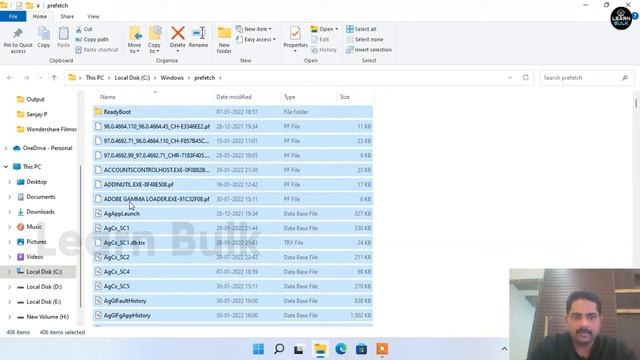Click Invert selection in ribbon
Viewport: 640px width, 360px height.
click(369, 50)
